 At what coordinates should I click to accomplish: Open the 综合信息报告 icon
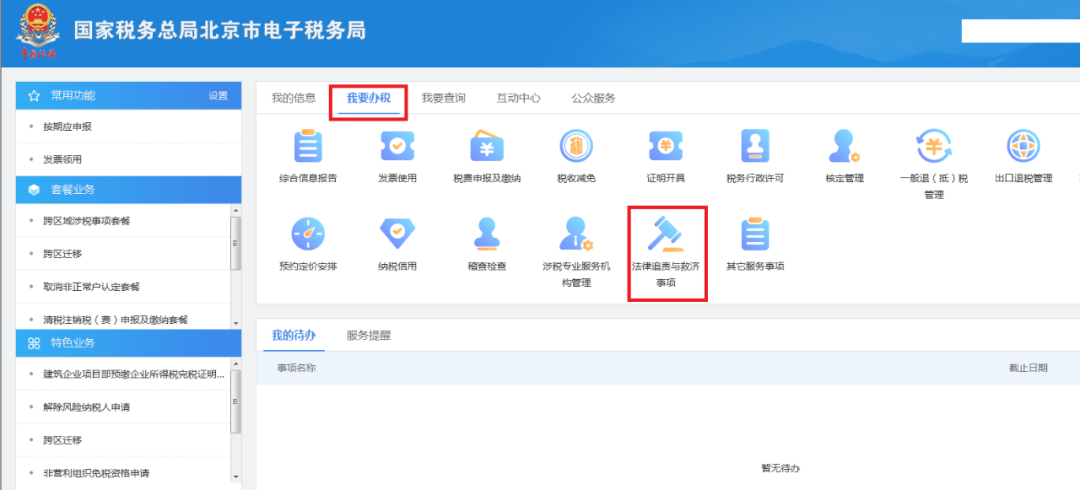click(x=308, y=146)
